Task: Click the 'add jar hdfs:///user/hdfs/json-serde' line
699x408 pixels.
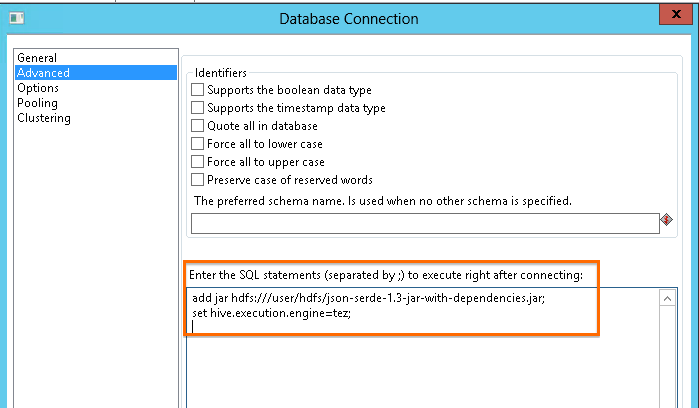Action: pos(368,298)
